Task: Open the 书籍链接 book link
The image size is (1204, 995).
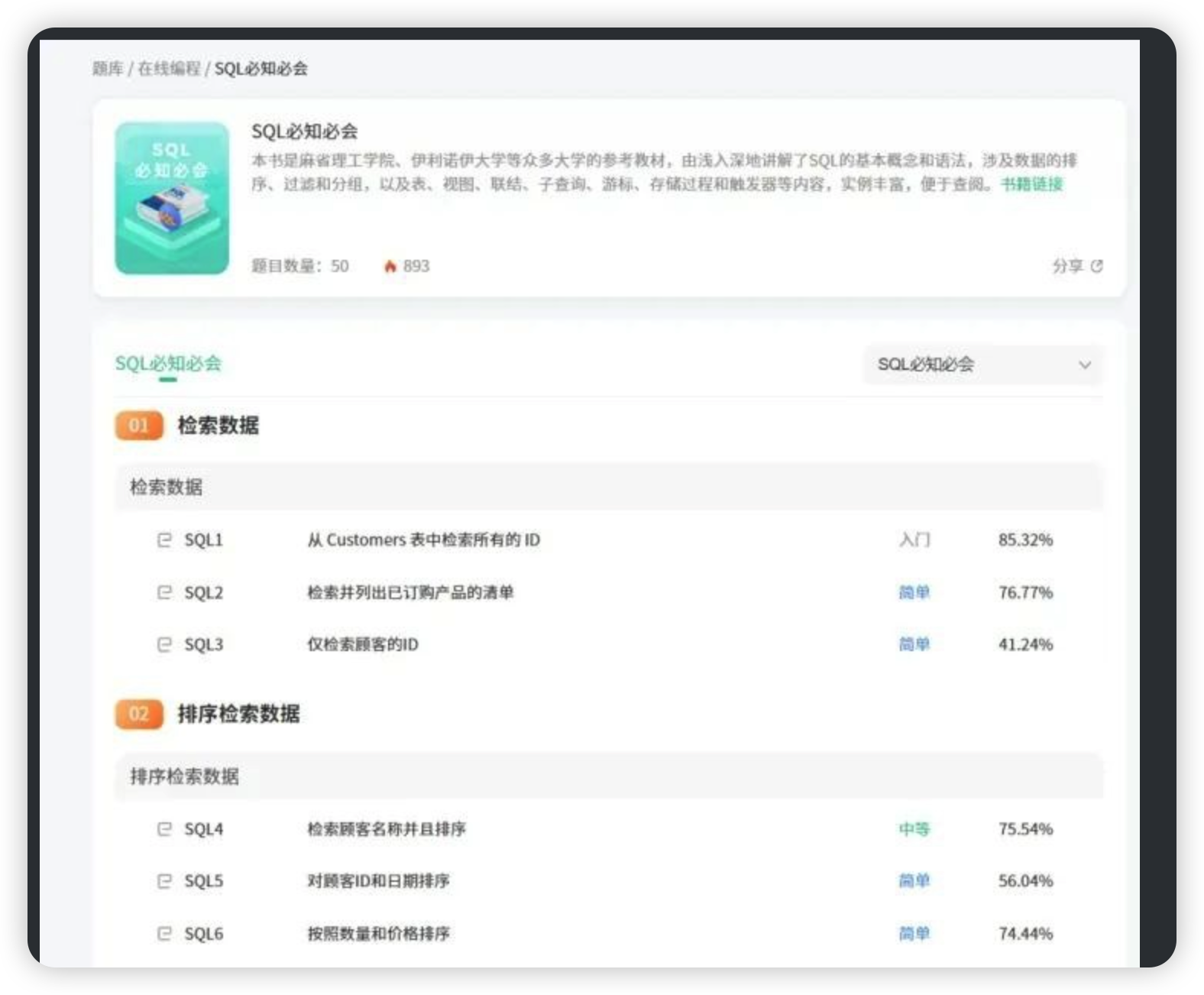Action: (1031, 184)
